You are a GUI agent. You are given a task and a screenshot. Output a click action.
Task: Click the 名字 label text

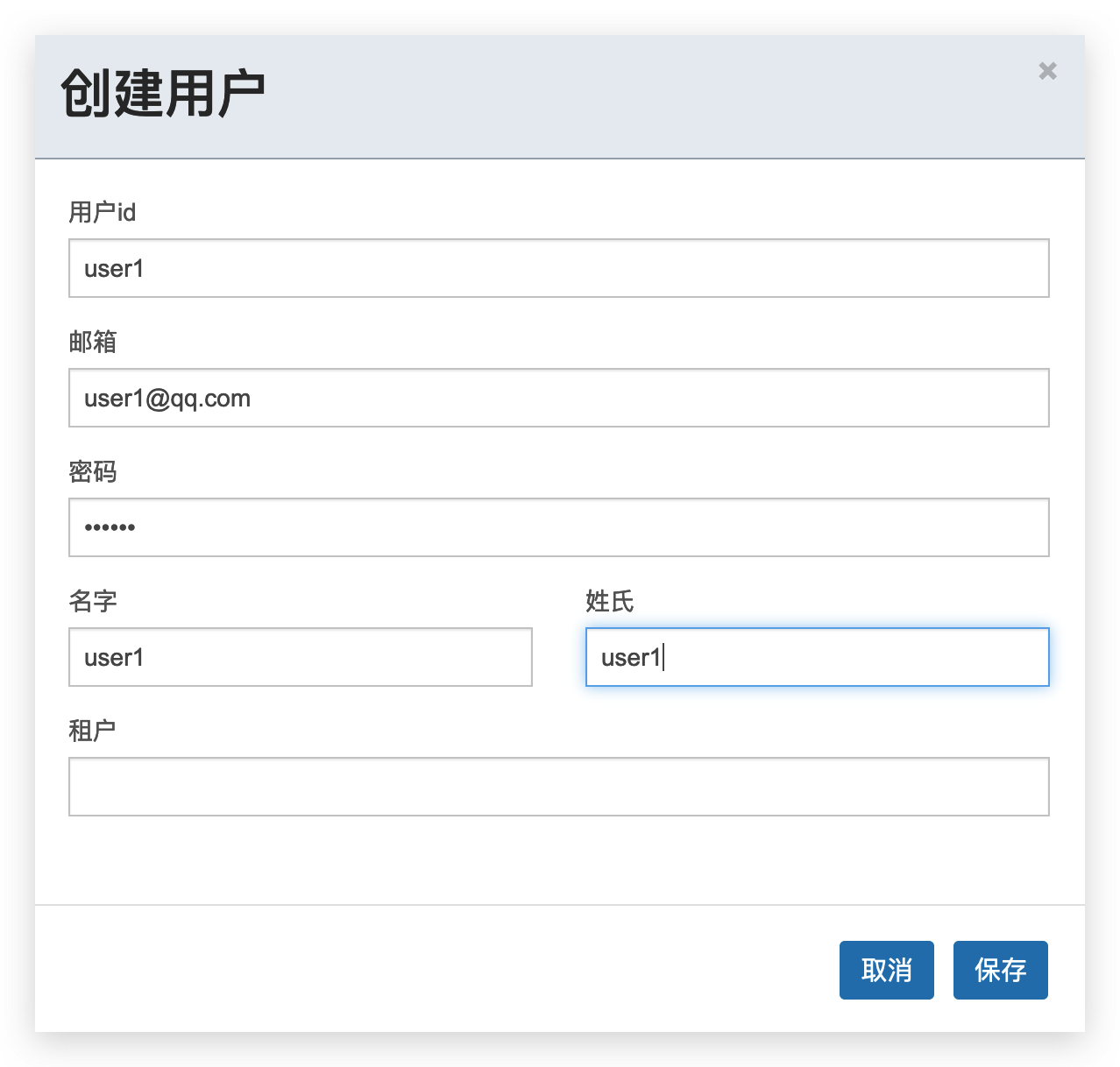point(93,601)
